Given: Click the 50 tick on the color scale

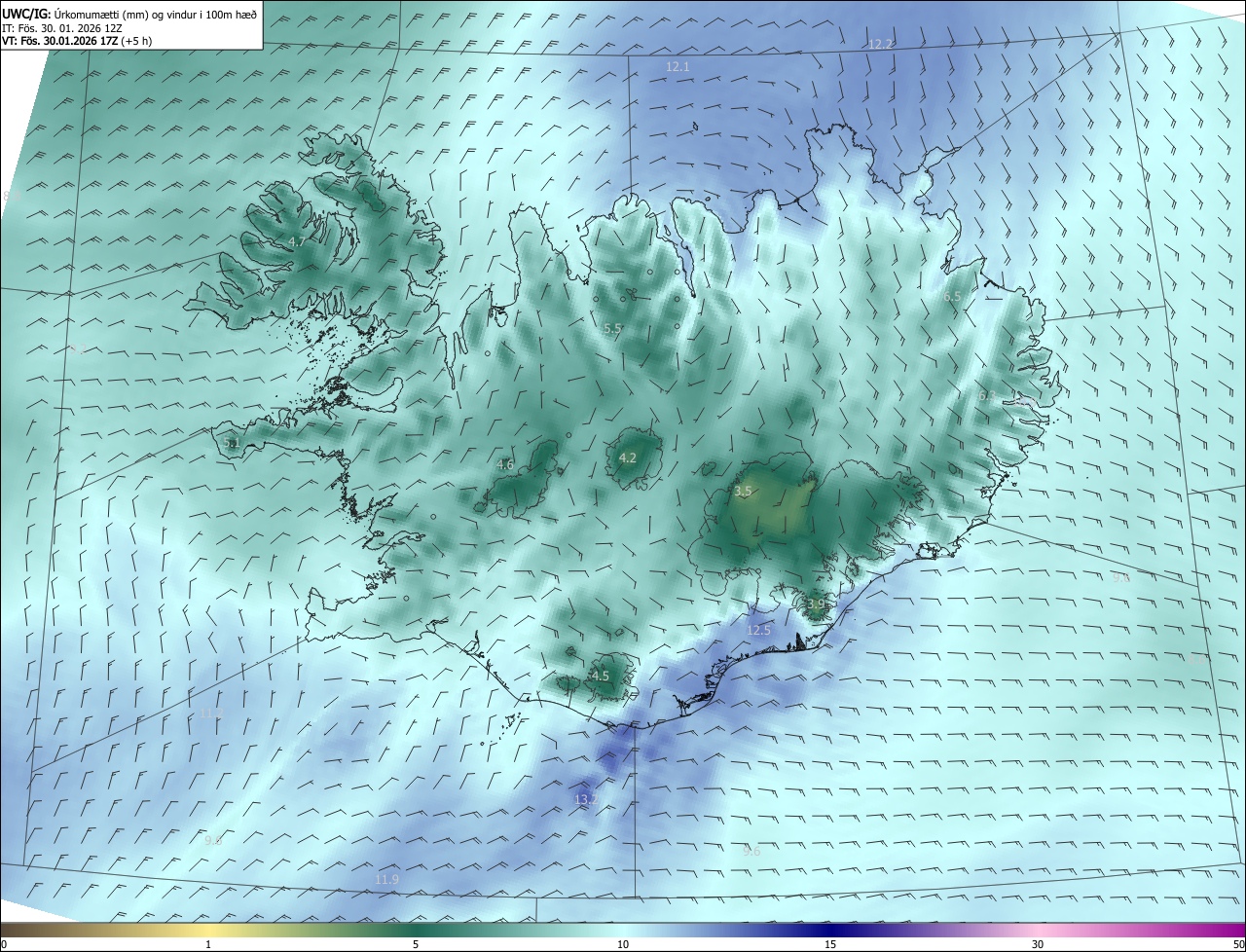Looking at the screenshot, I should tap(1238, 944).
